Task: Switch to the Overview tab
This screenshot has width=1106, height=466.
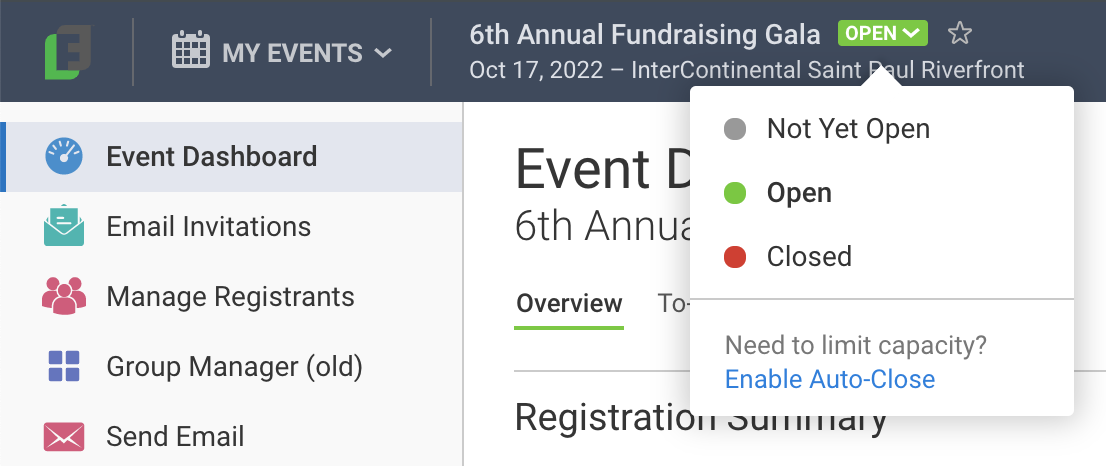Action: pos(569,303)
